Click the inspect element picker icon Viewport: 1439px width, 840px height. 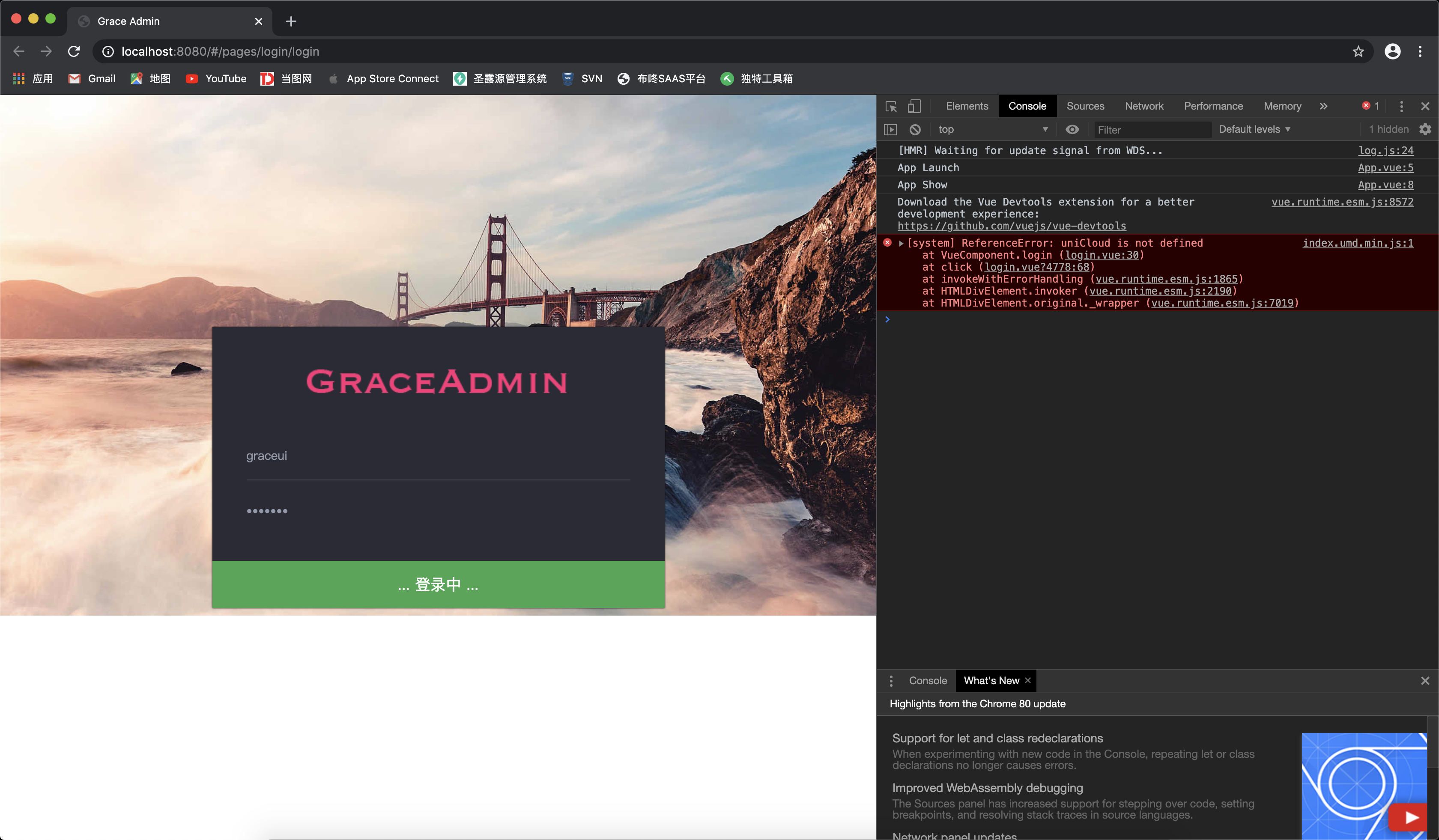coord(891,106)
